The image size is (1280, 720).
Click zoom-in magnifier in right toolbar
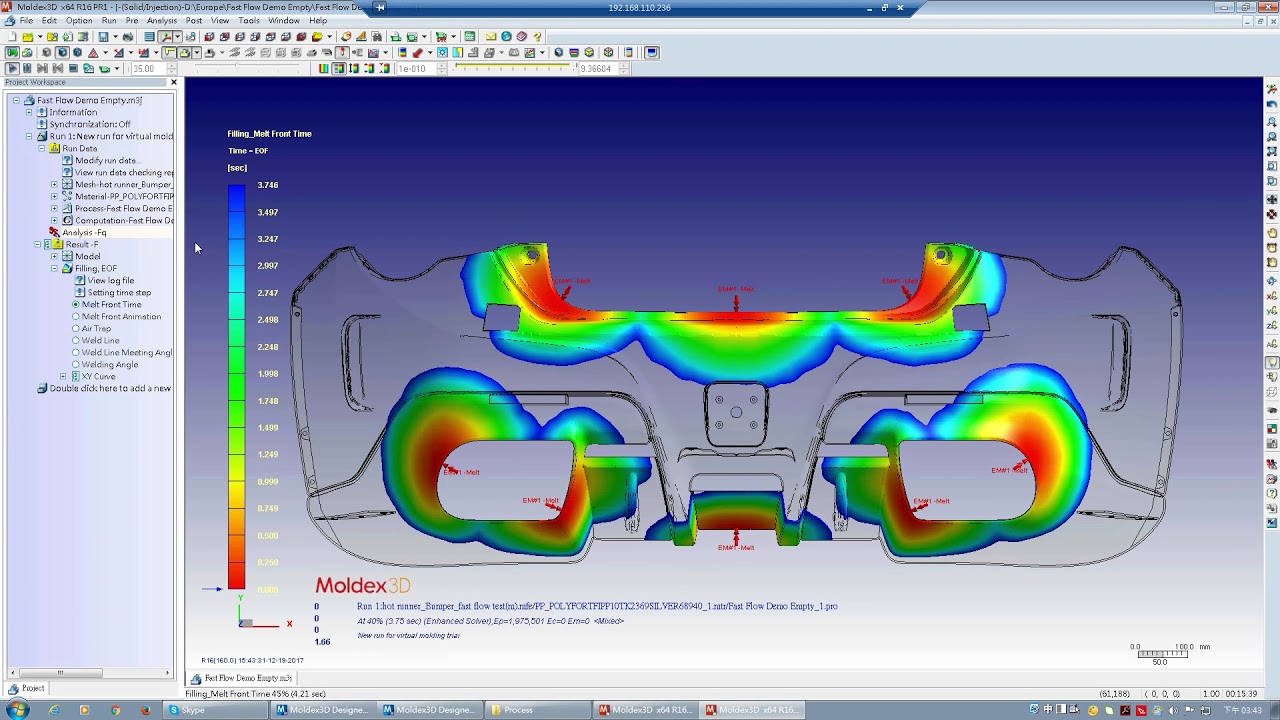coord(1272,121)
